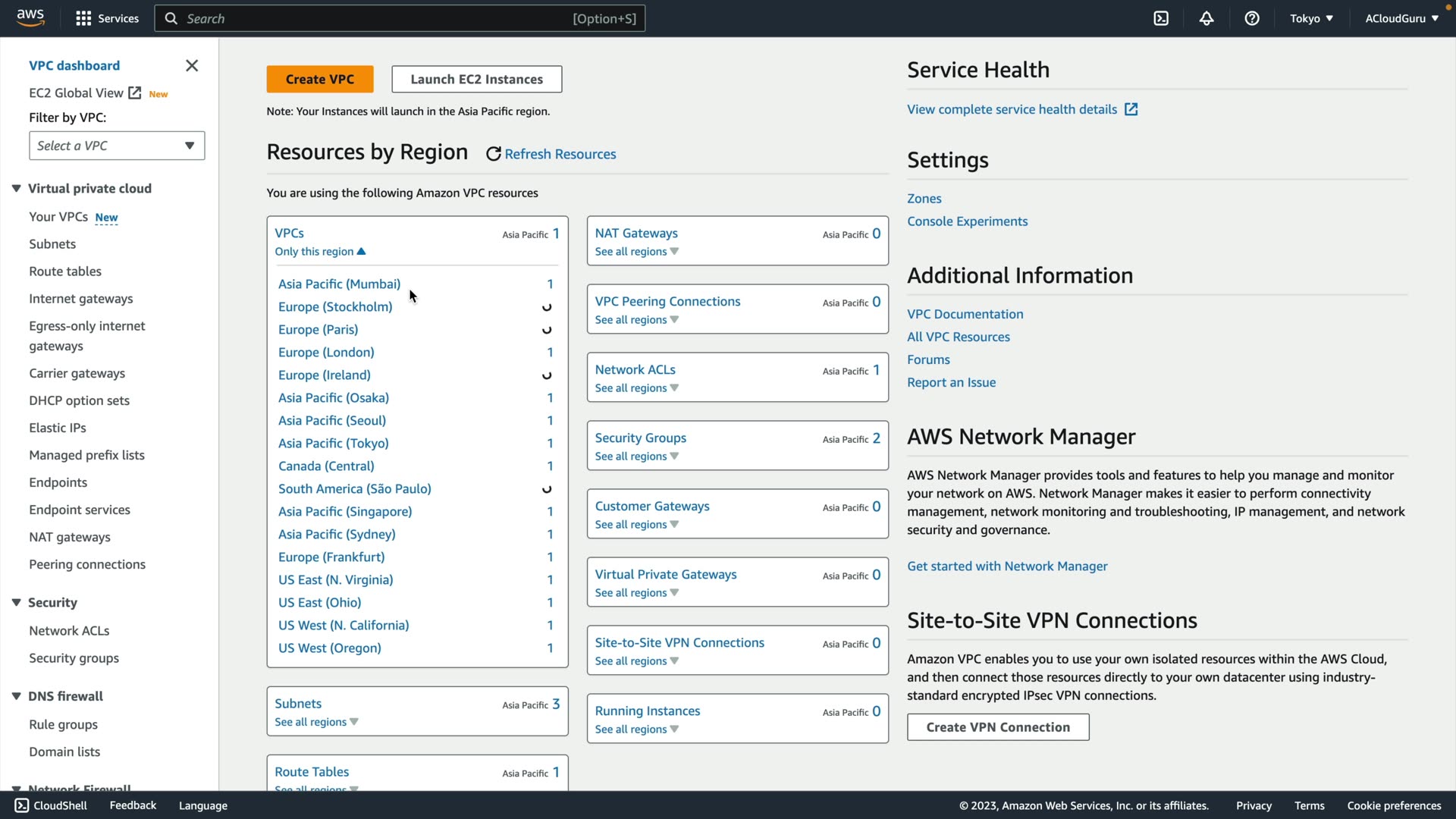Open CloudShell from the footer bar
This screenshot has height=819, width=1456.
click(51, 805)
